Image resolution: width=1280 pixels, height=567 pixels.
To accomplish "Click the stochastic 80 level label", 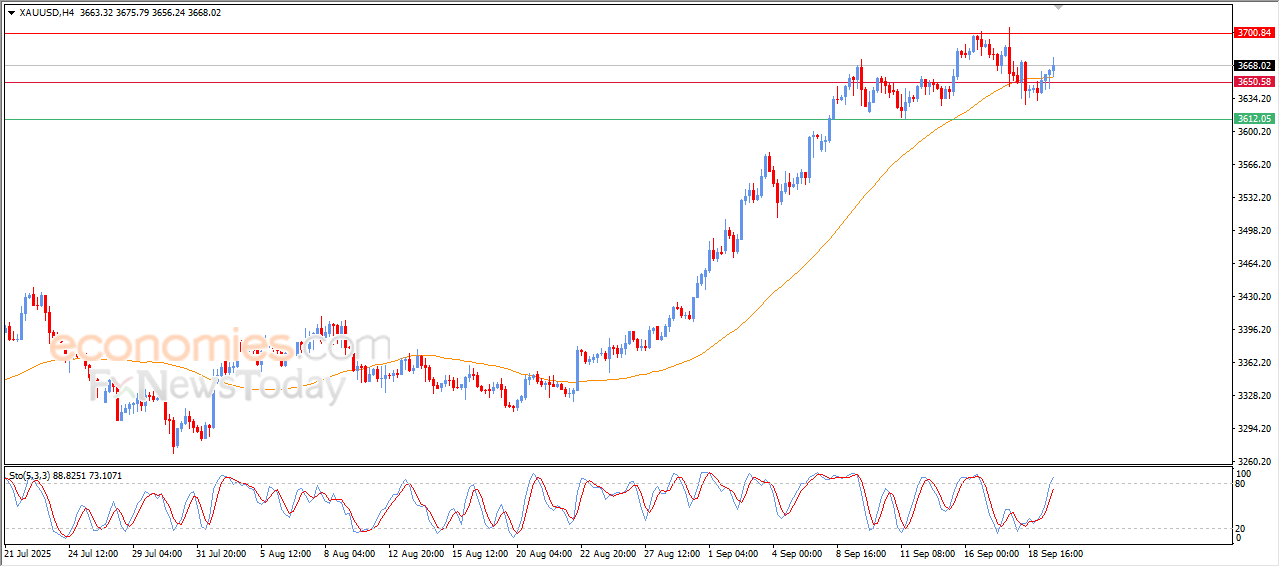I will coord(1241,484).
